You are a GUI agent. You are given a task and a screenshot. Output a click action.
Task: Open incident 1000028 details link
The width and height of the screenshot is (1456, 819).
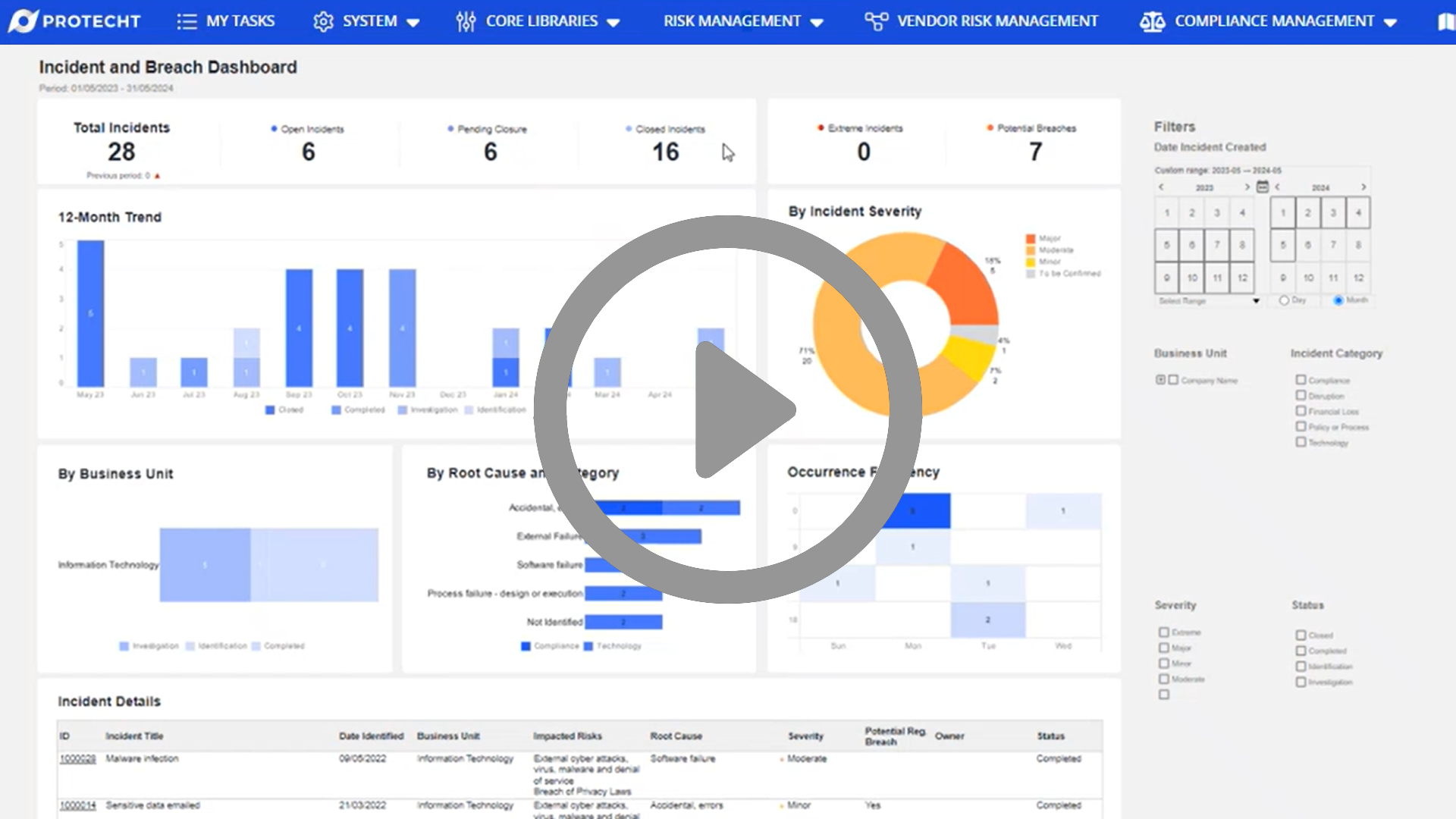point(77,758)
